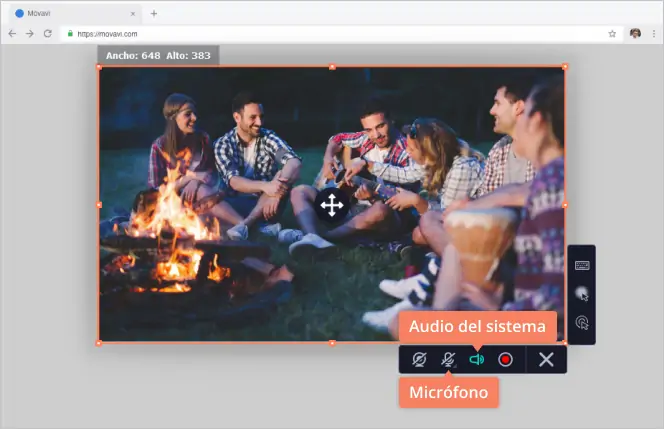Open the browser profile avatar
Screen dimensions: 664x429
tap(635, 33)
